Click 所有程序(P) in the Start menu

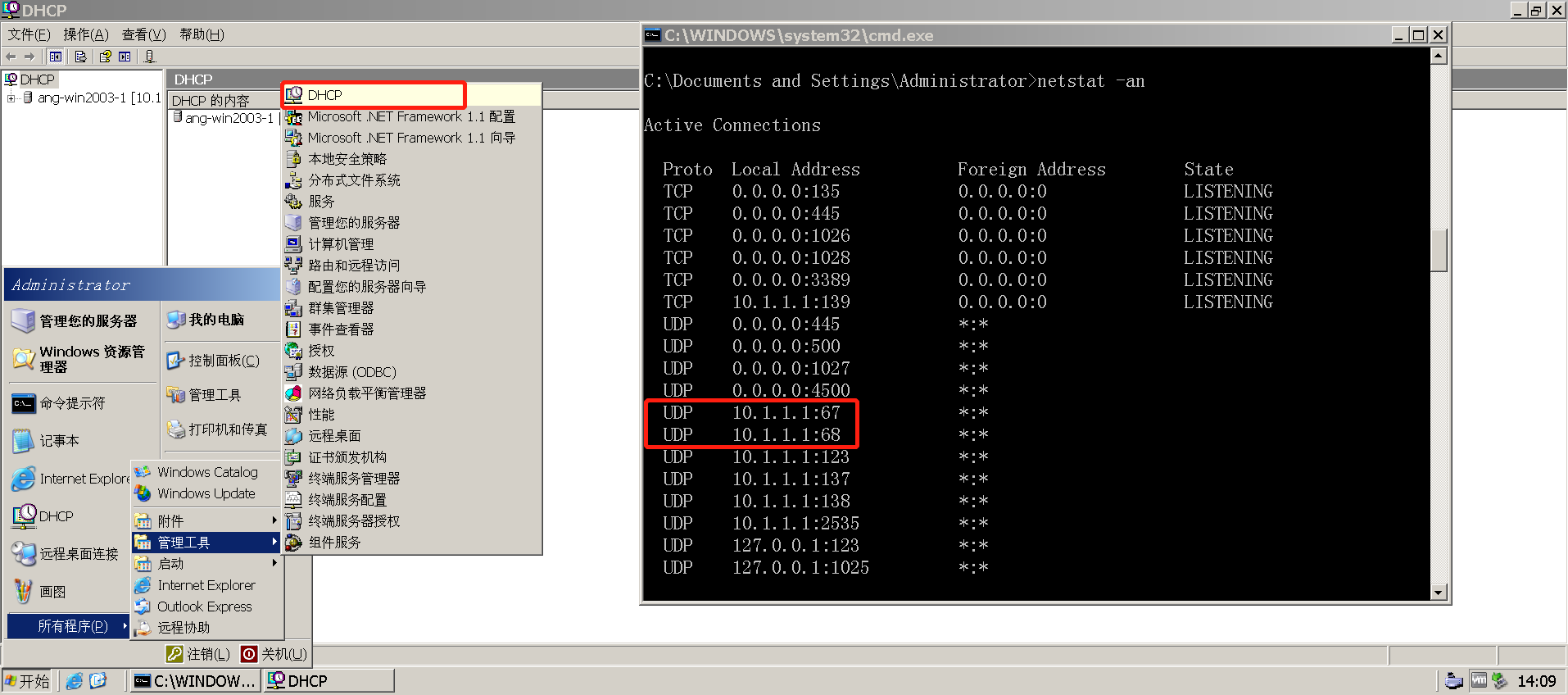click(69, 626)
